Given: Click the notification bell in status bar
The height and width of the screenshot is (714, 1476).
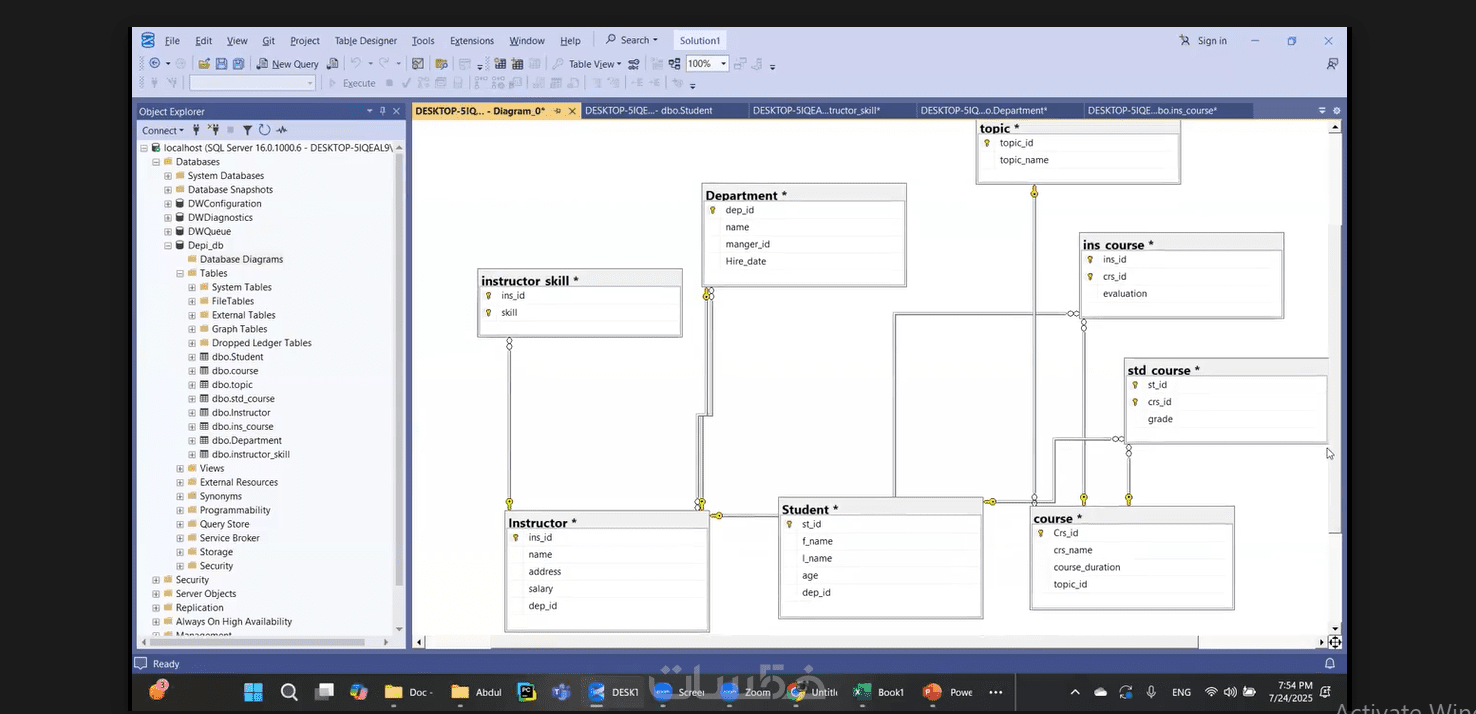Looking at the screenshot, I should pos(1330,663).
